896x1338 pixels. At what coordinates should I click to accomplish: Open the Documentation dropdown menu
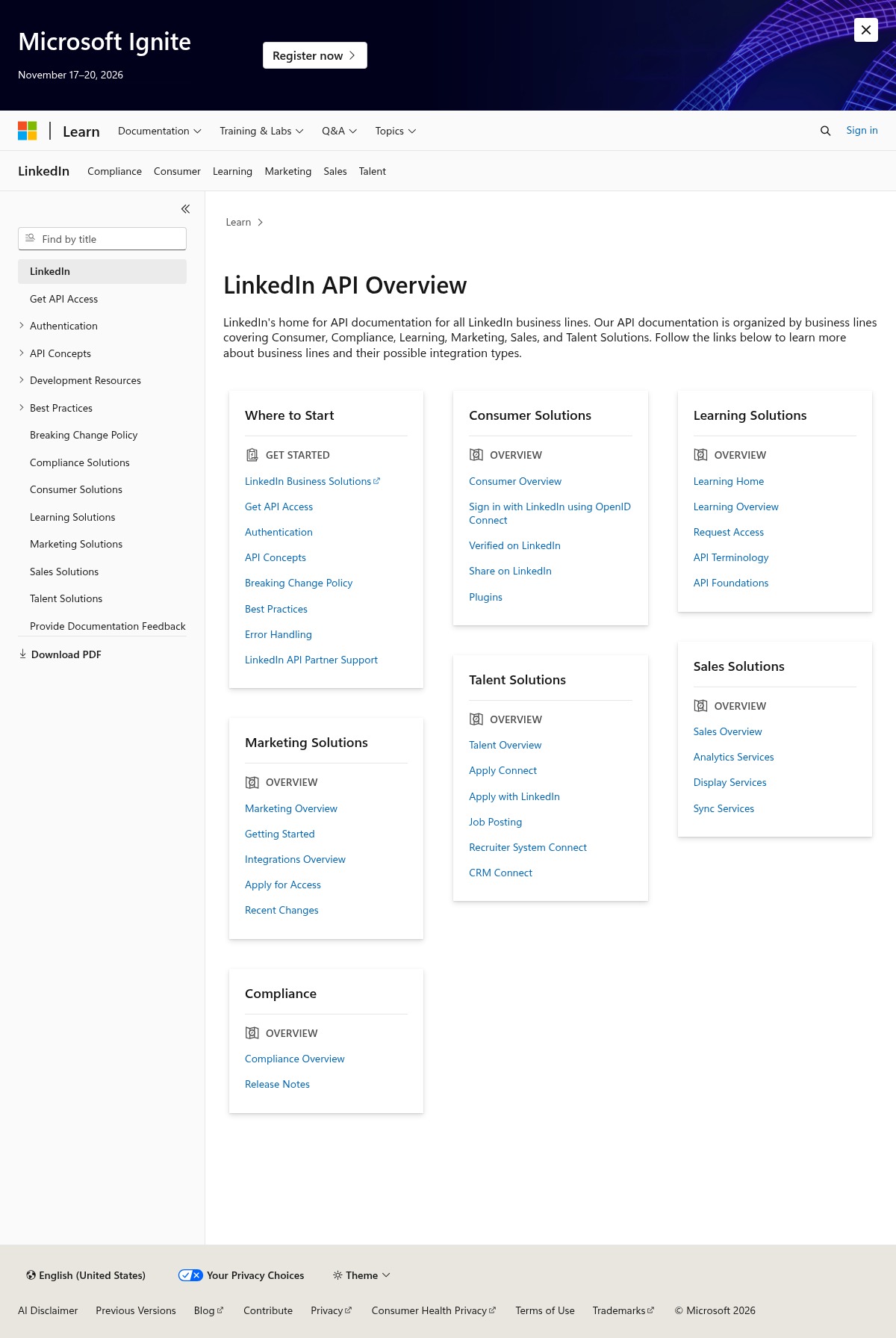point(160,131)
